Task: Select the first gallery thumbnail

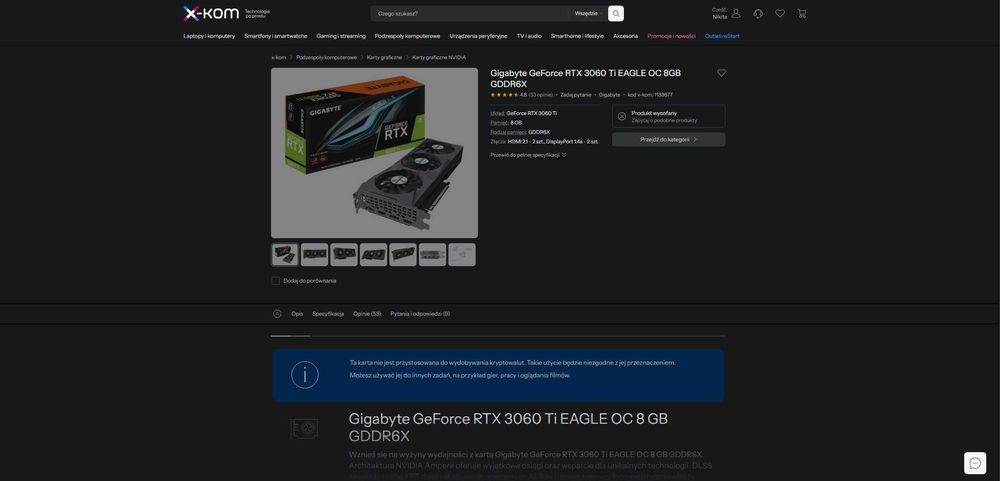Action: click(x=284, y=255)
